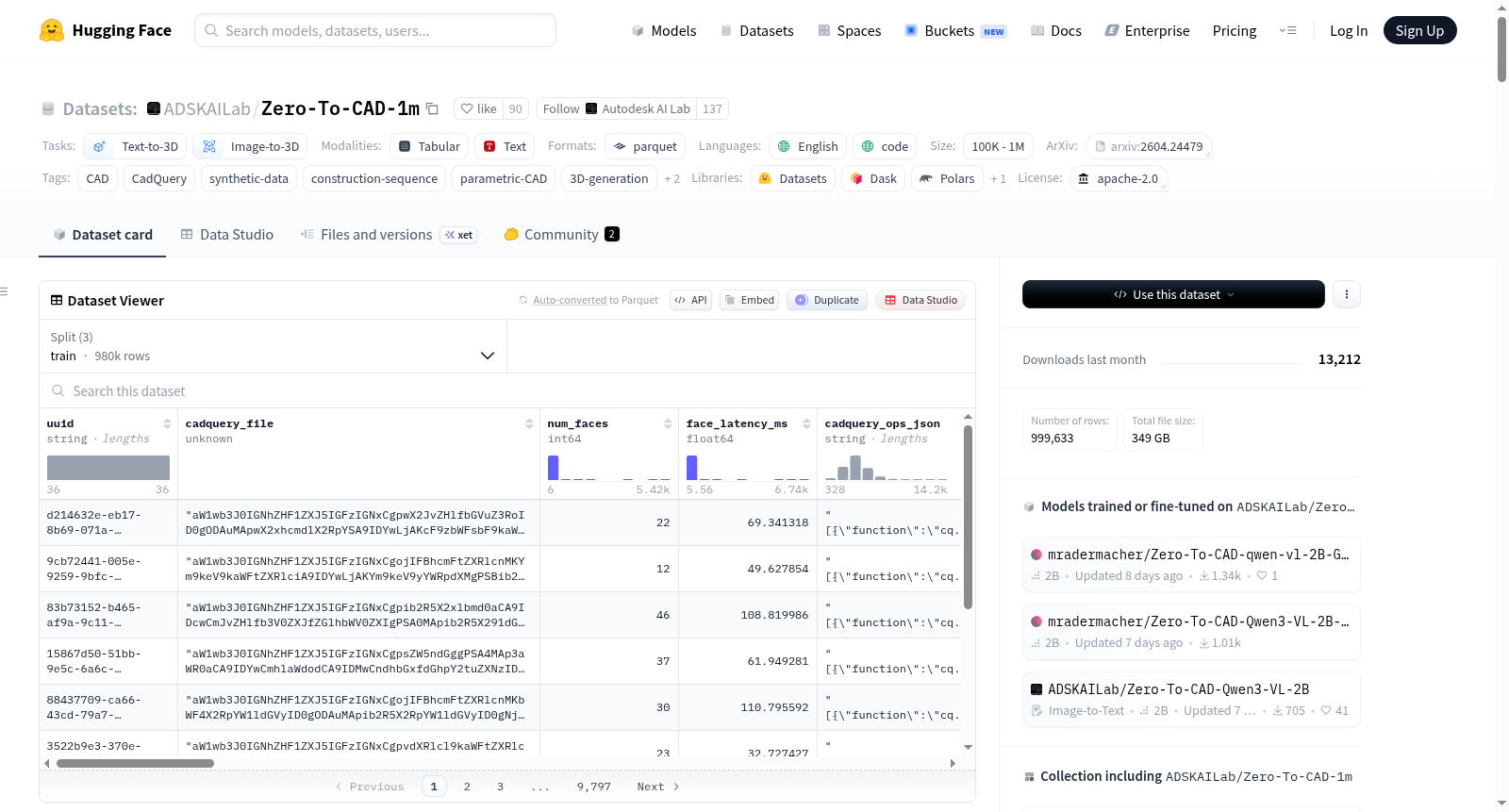The height and width of the screenshot is (812, 1509).
Task: Click the apache-2.0 license tag
Action: [1119, 178]
